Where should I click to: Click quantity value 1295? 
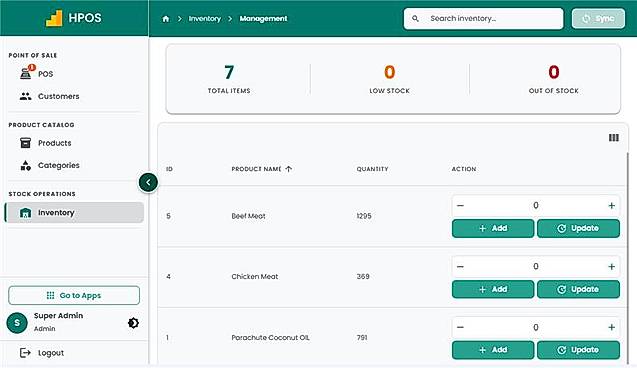(x=364, y=216)
